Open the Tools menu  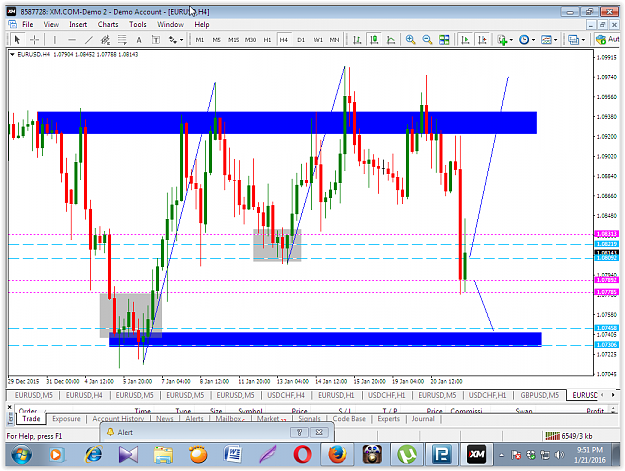(x=138, y=24)
